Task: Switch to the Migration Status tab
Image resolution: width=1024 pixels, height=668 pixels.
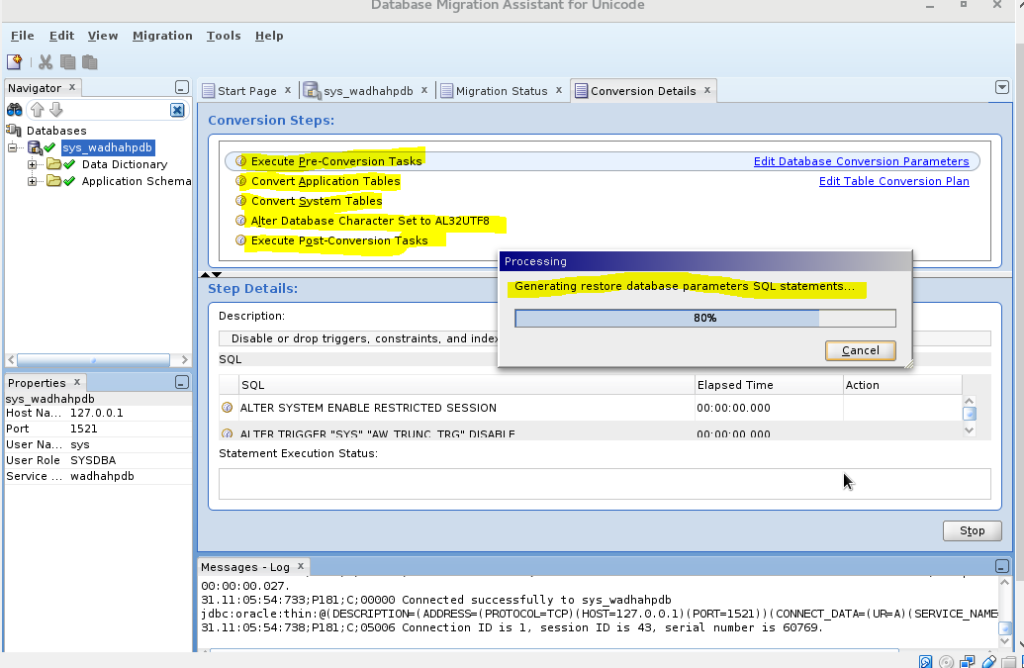Action: tap(503, 90)
